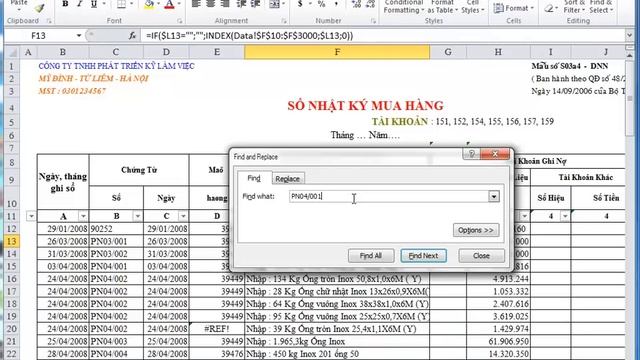The image size is (640, 360).
Task: Open Sort & Filter menu
Action: click(574, 7)
